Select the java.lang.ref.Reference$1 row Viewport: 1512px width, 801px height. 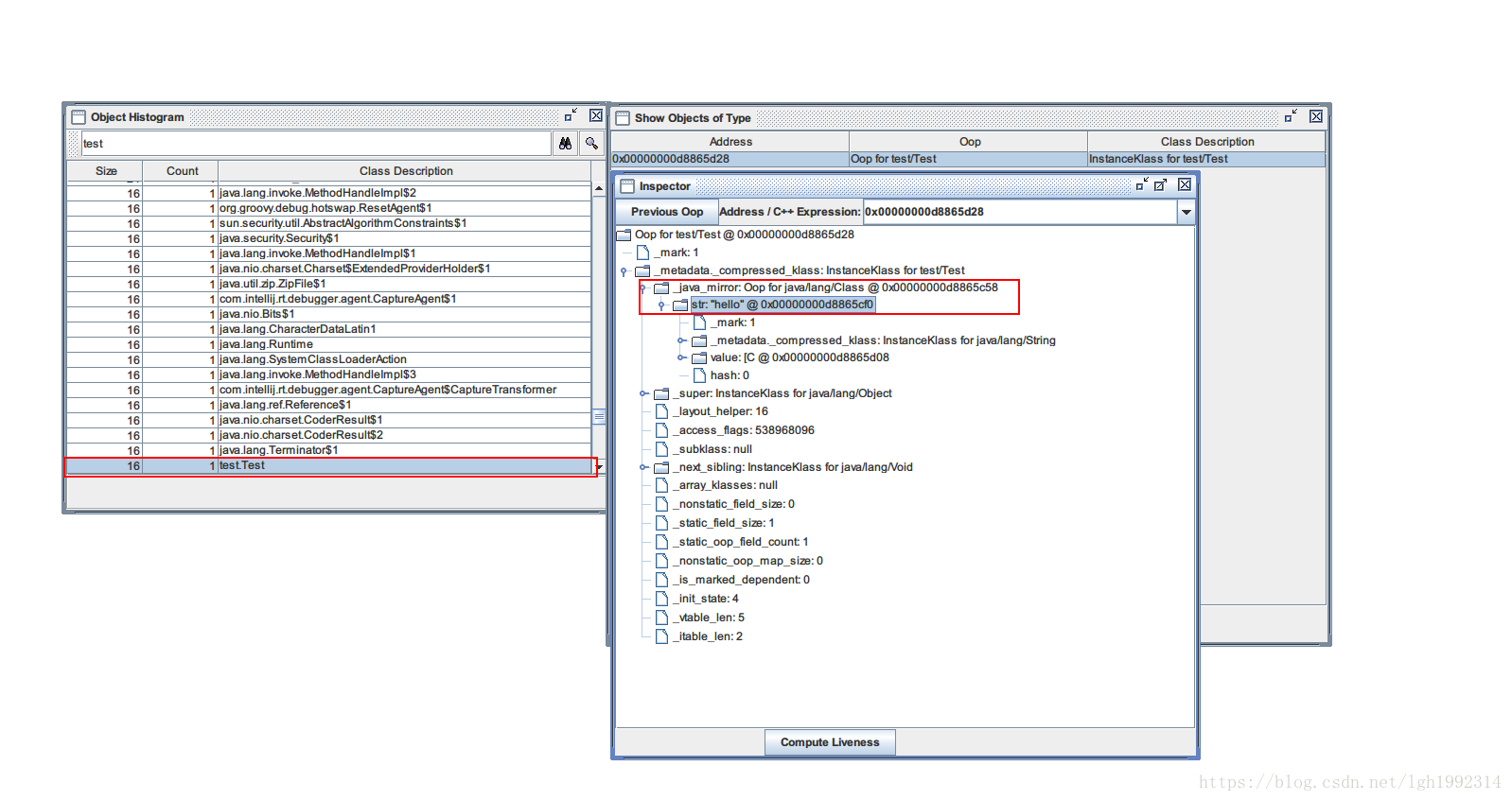[329, 405]
